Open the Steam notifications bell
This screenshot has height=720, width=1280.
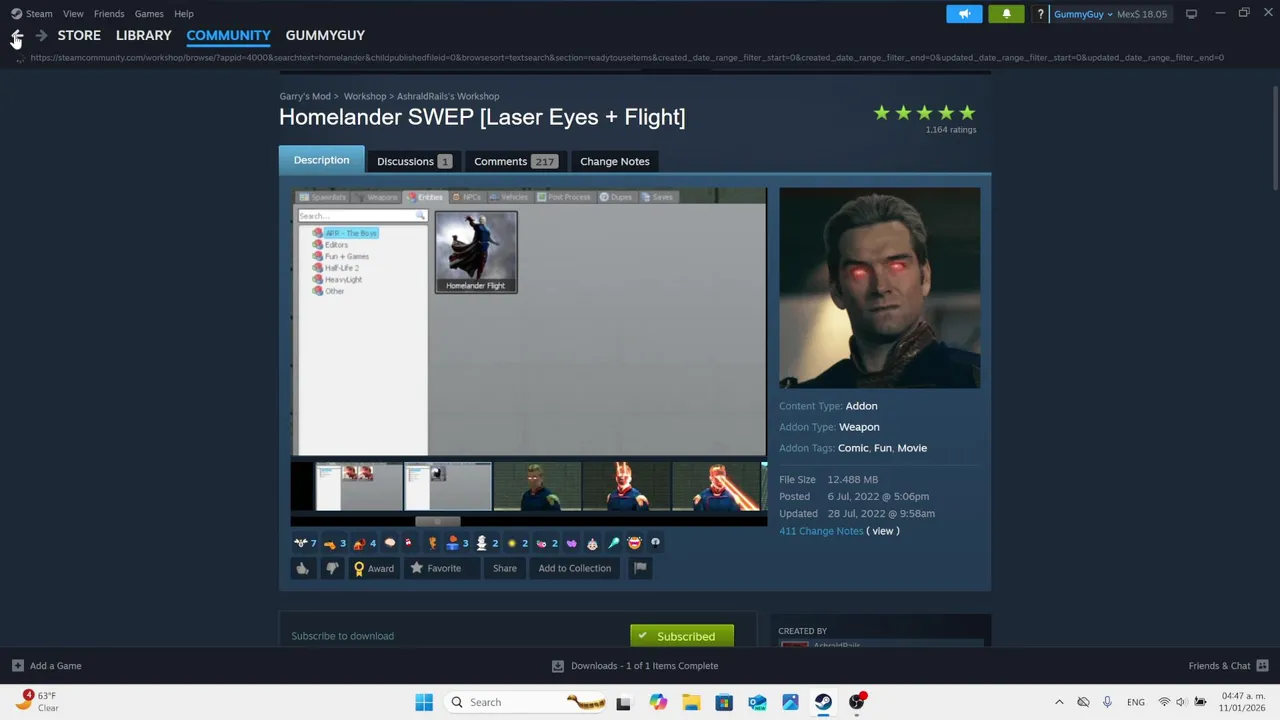(x=1006, y=14)
